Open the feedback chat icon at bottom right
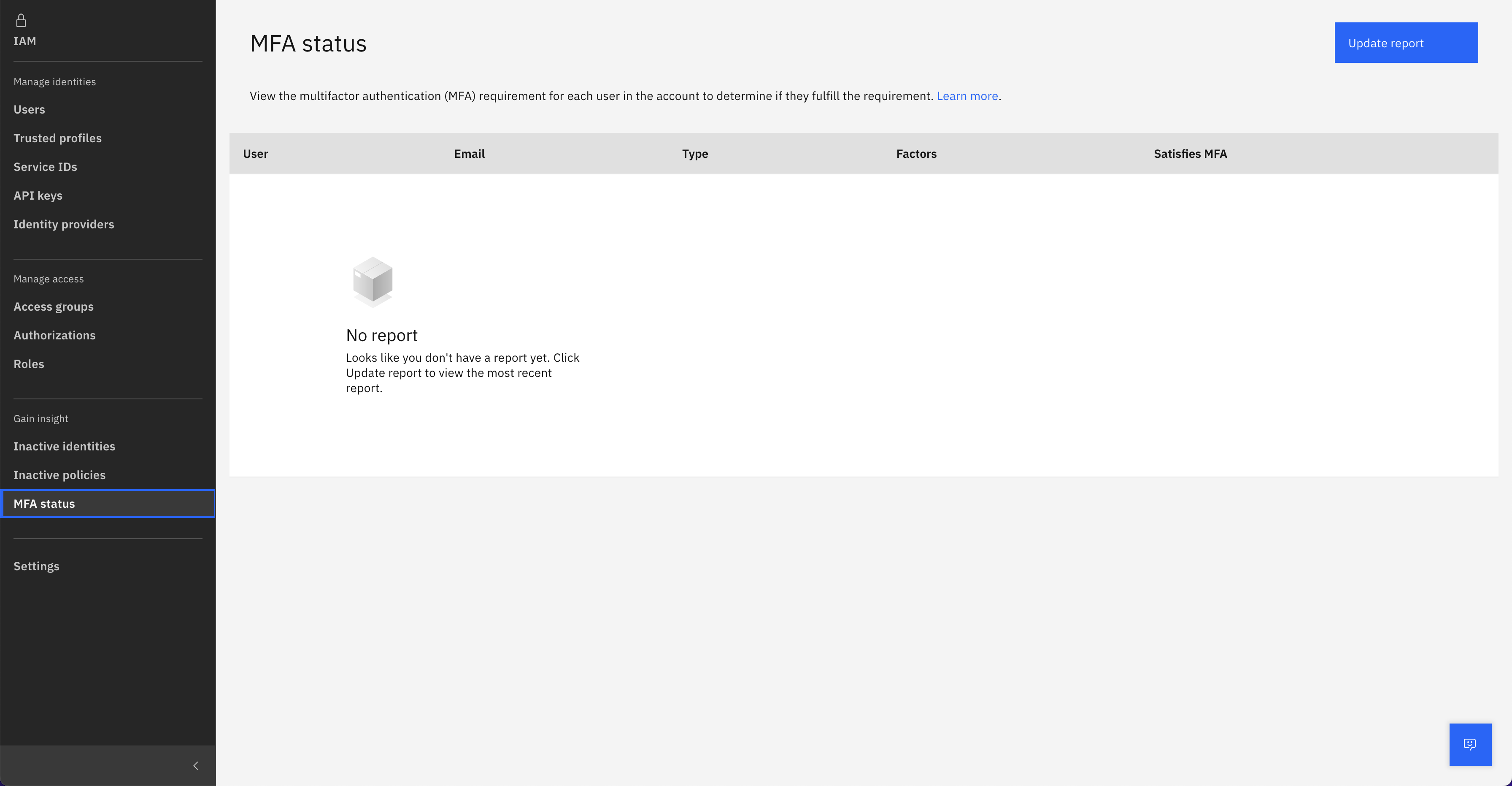This screenshot has width=1512, height=786. [1470, 744]
